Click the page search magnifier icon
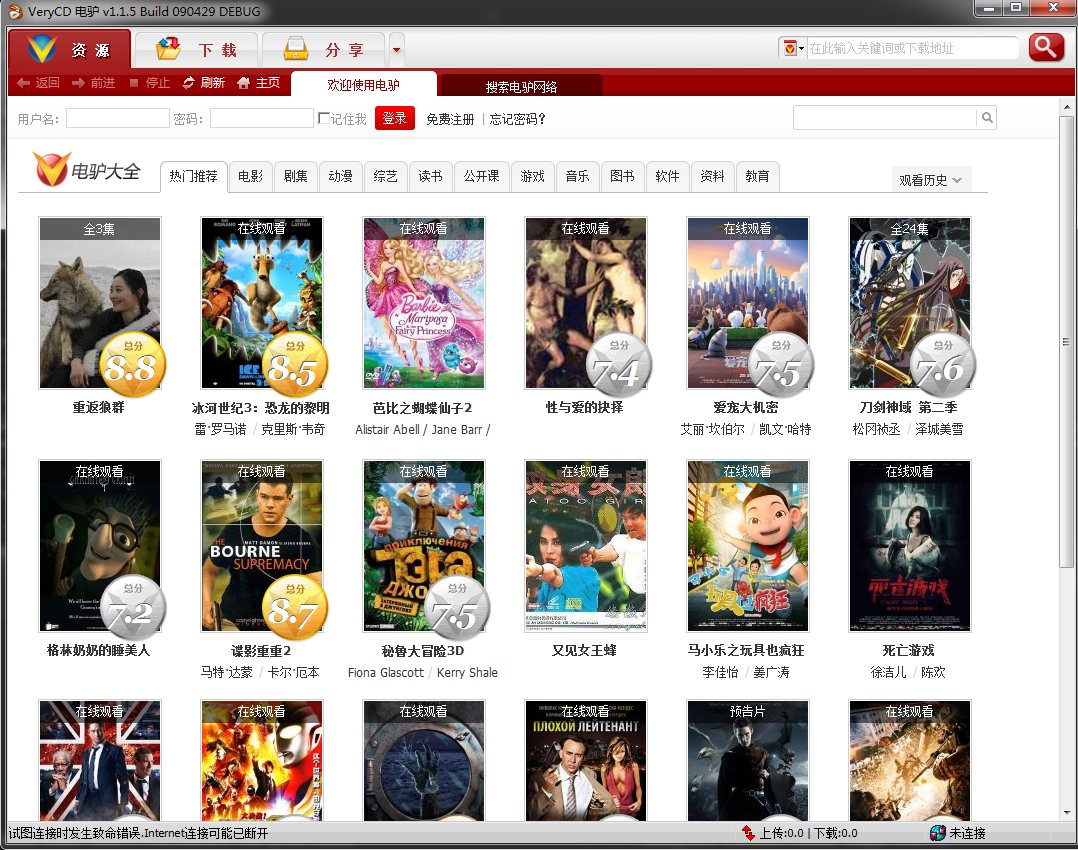The height and width of the screenshot is (850, 1078). click(987, 118)
